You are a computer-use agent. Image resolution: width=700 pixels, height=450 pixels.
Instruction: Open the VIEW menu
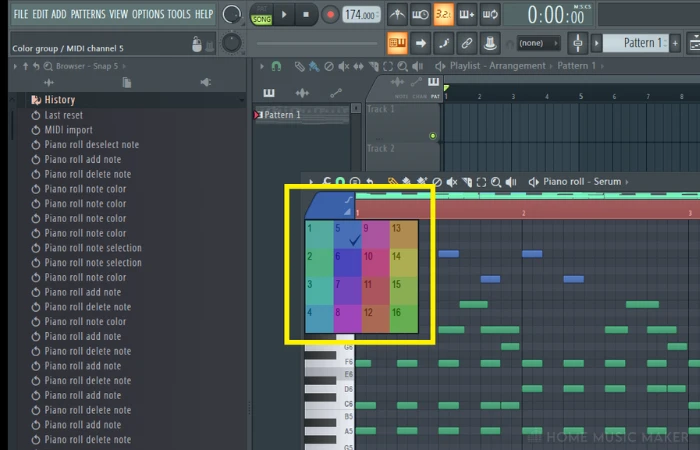pyautogui.click(x=118, y=14)
